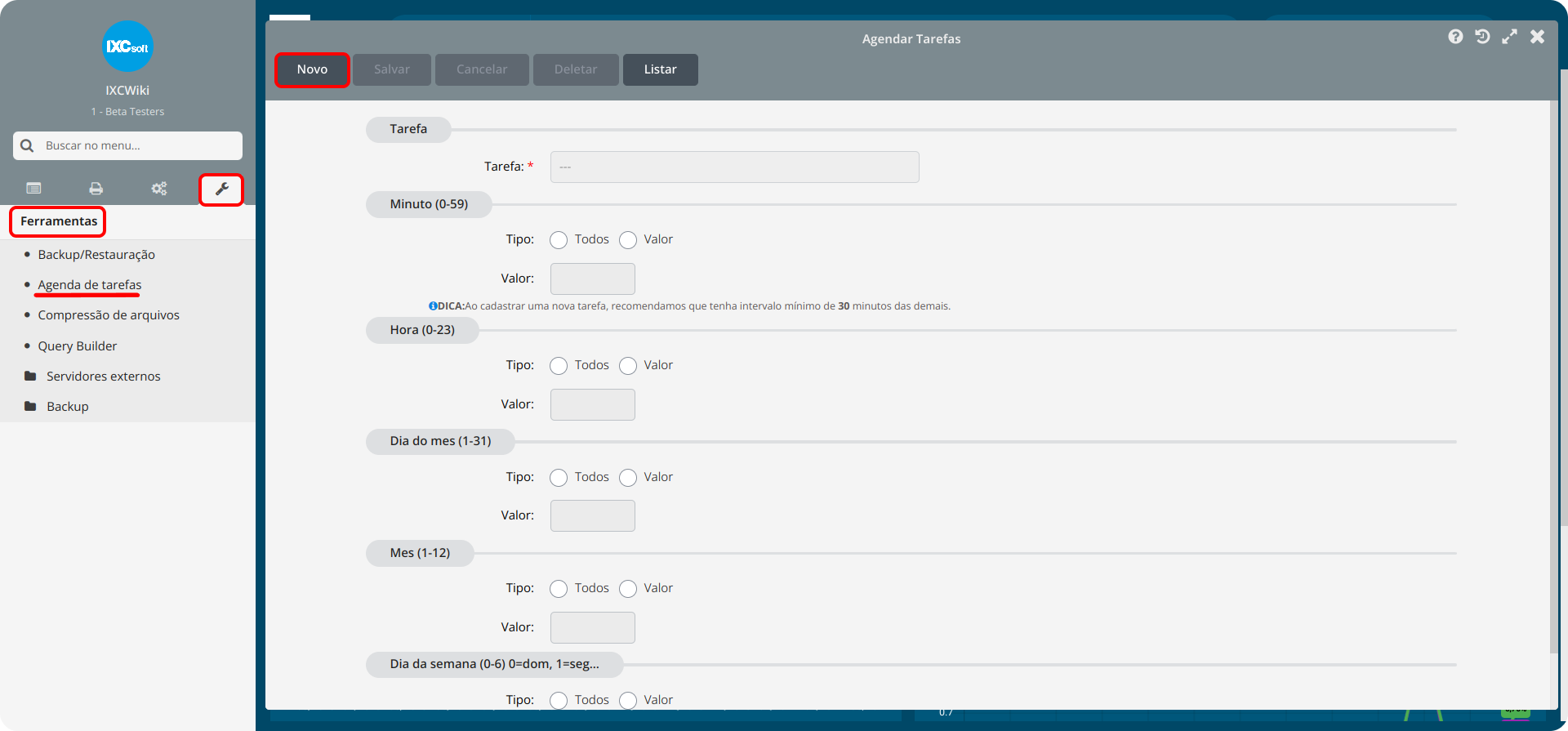Click the IXCsoft logo
Screen dimensions: 1568x731
coord(127,47)
